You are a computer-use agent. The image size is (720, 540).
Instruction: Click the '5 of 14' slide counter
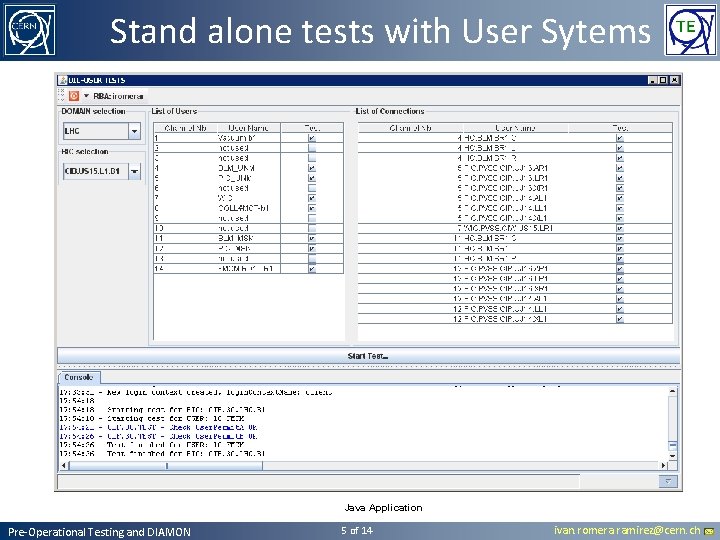click(357, 531)
